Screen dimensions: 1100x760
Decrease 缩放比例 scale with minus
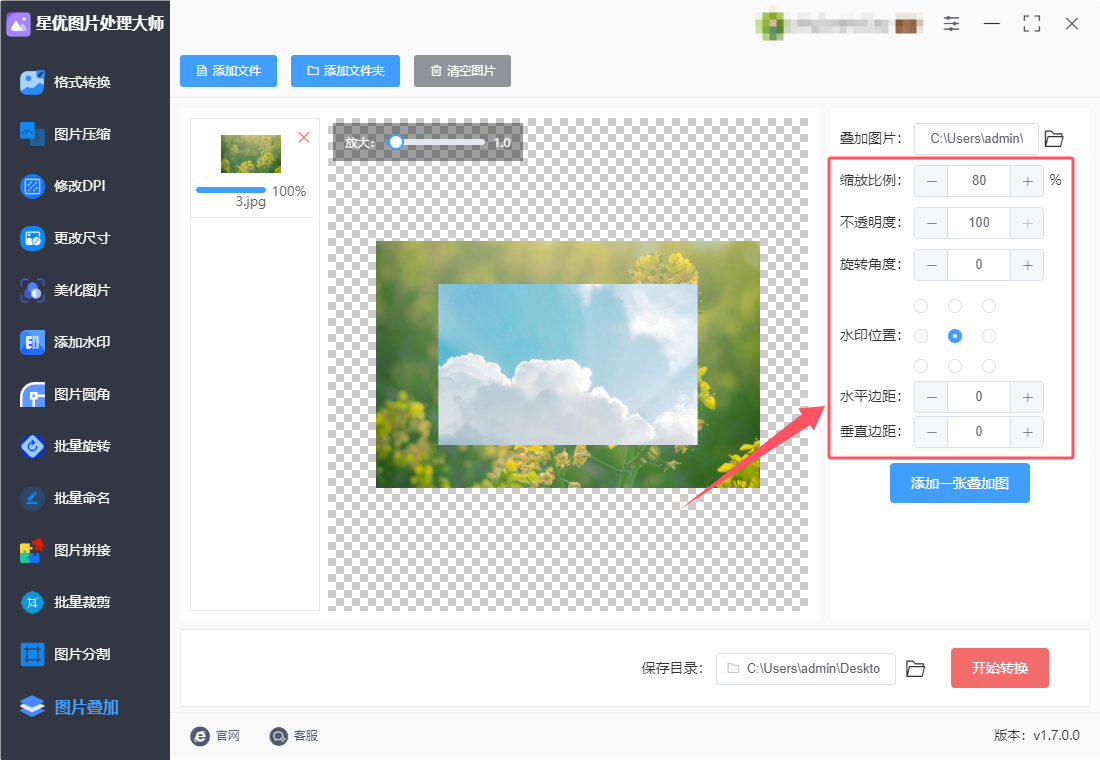(931, 181)
